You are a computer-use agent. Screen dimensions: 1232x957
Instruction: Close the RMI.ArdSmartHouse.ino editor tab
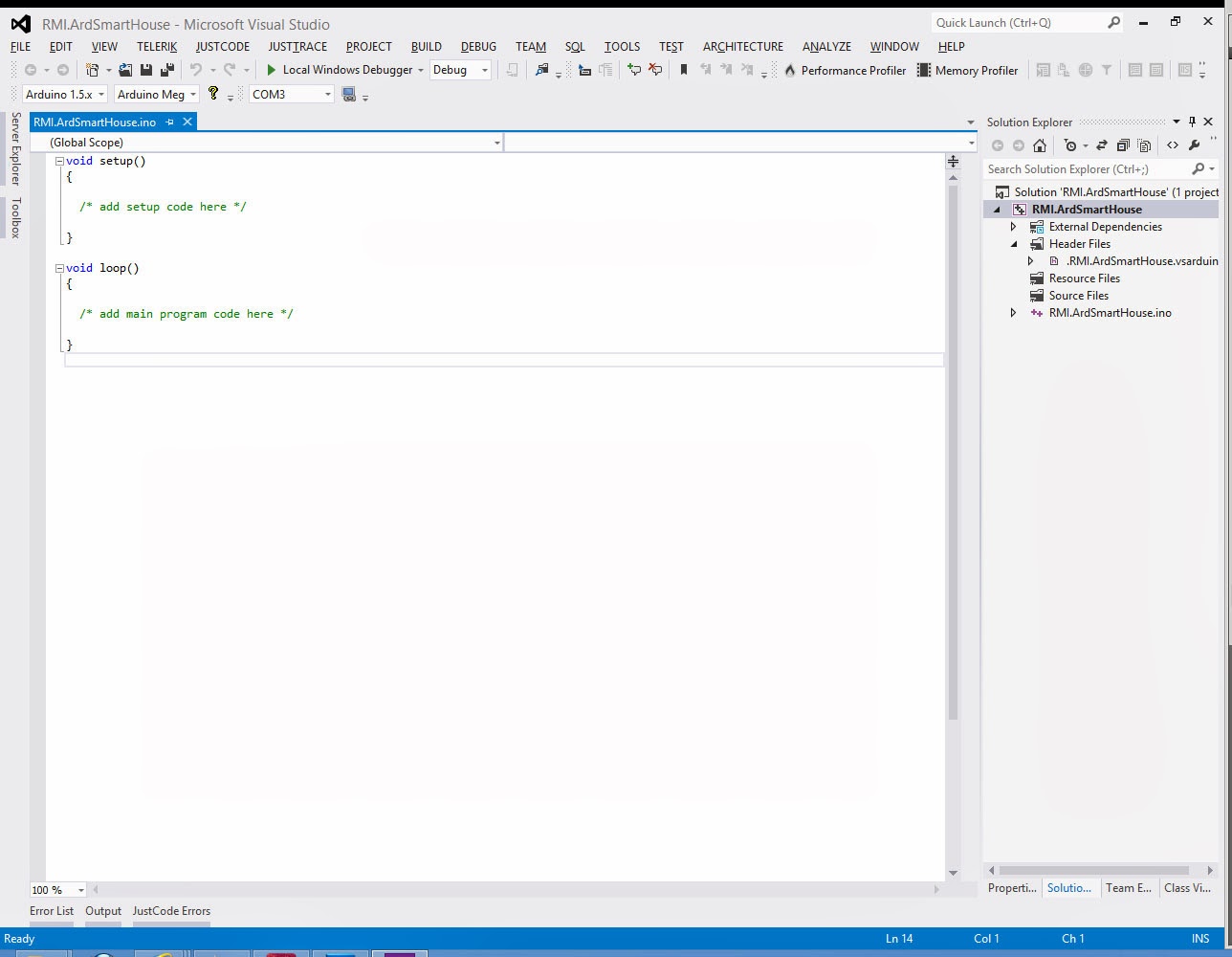pyautogui.click(x=187, y=122)
